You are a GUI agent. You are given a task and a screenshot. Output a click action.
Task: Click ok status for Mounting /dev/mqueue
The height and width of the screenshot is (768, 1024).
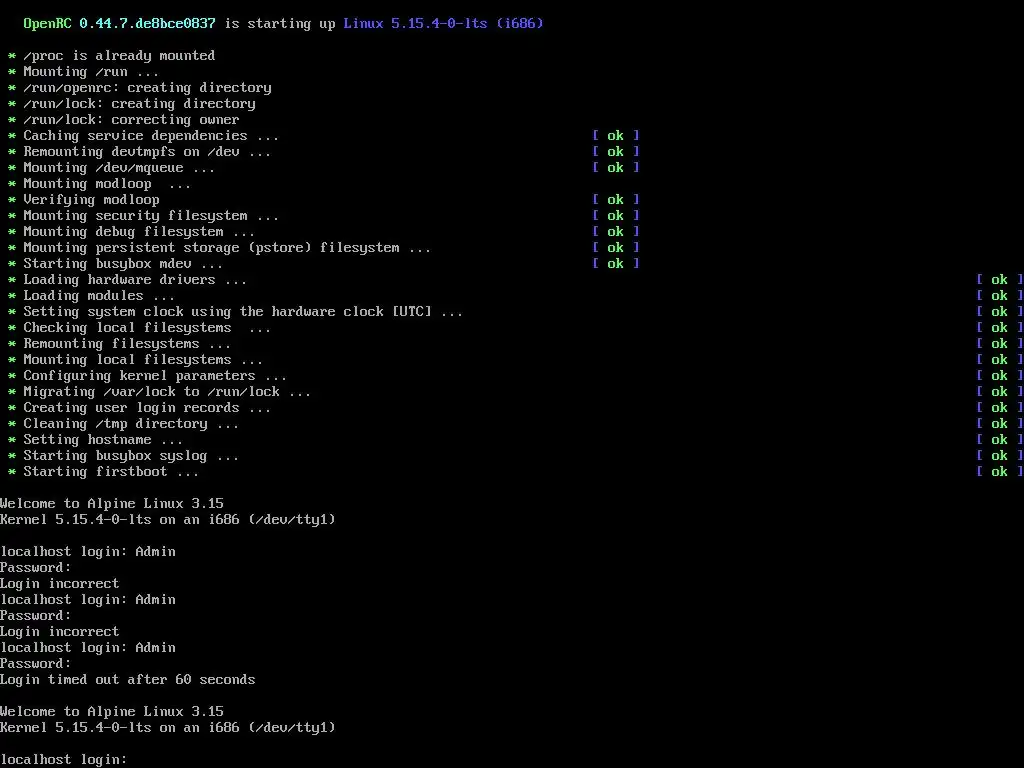point(616,168)
